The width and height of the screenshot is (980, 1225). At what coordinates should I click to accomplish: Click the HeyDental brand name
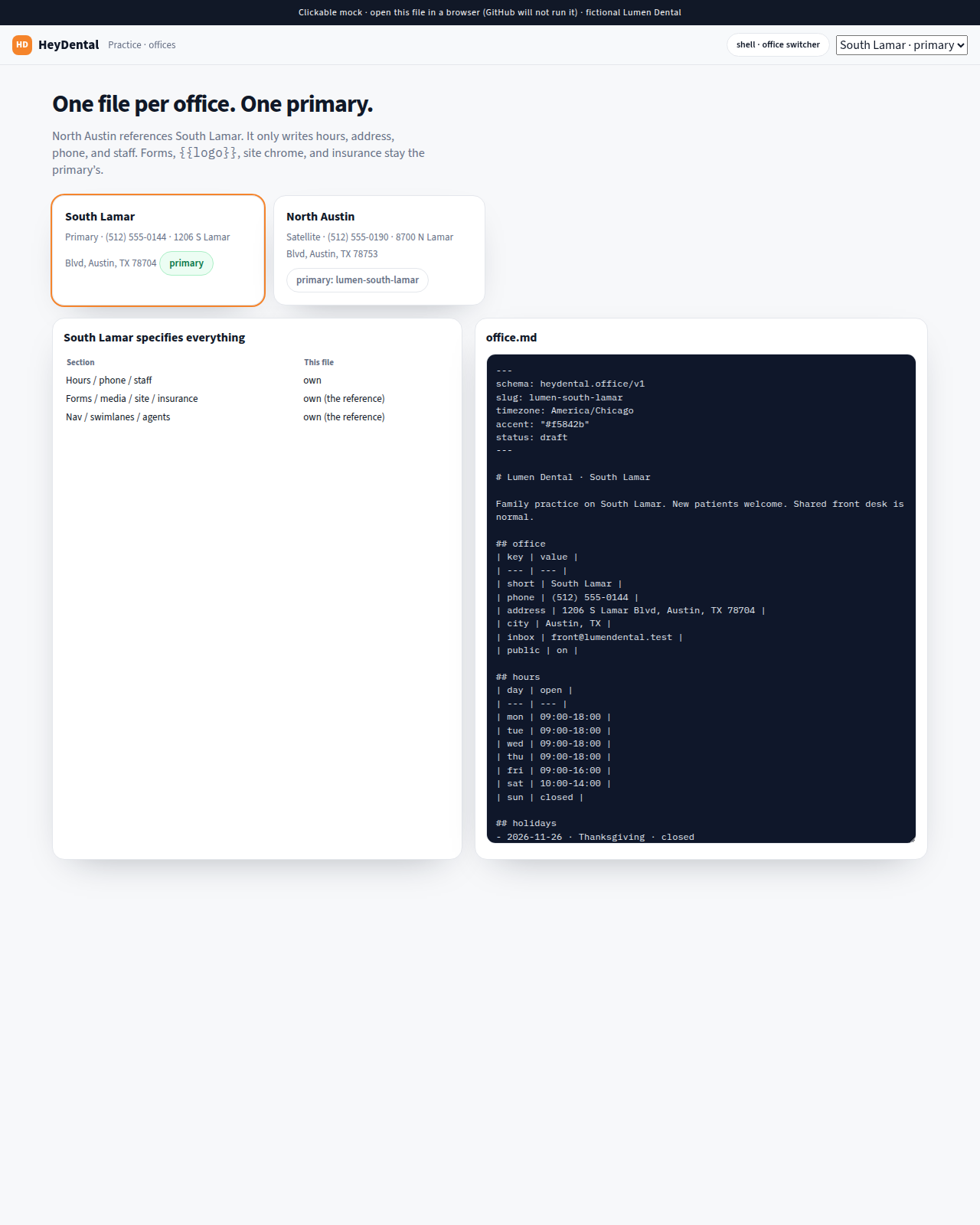[x=69, y=45]
